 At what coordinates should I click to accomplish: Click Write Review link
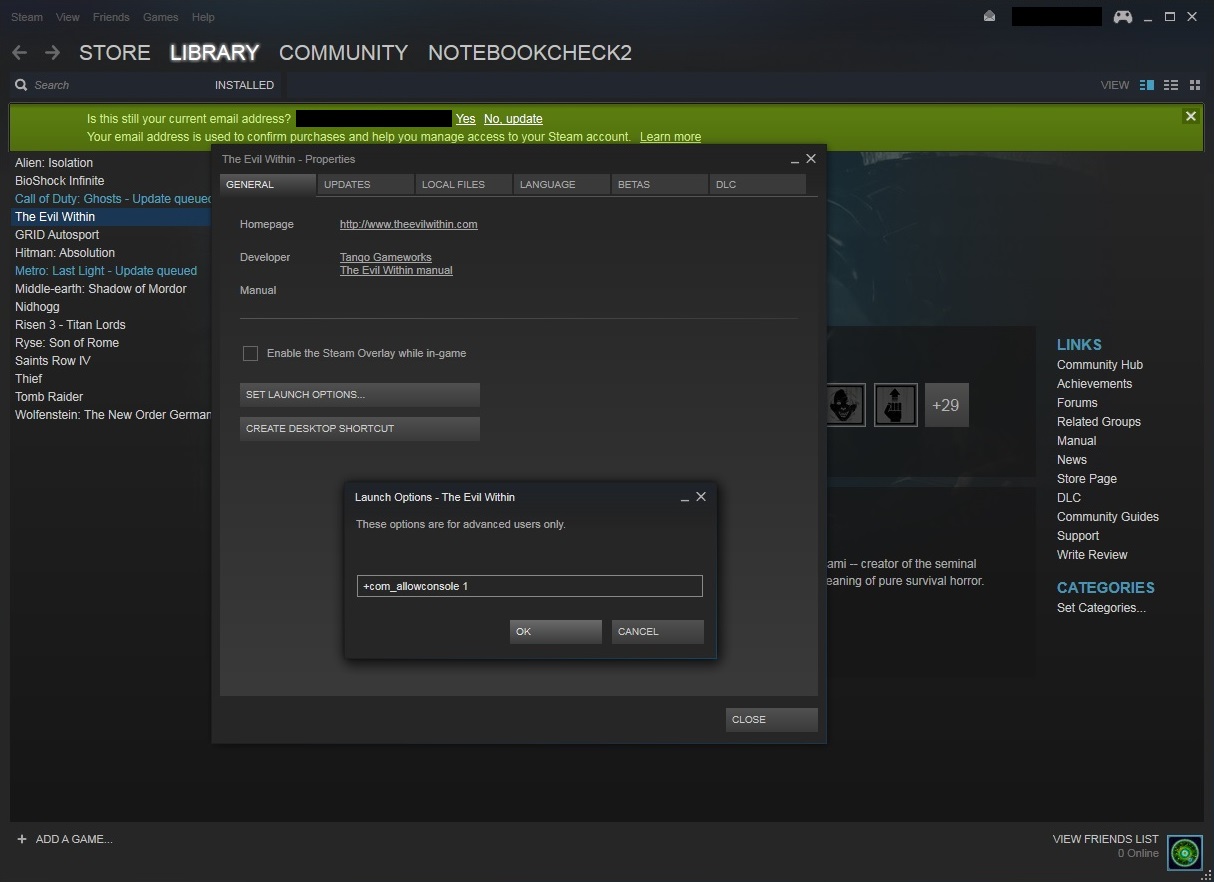[x=1092, y=555]
